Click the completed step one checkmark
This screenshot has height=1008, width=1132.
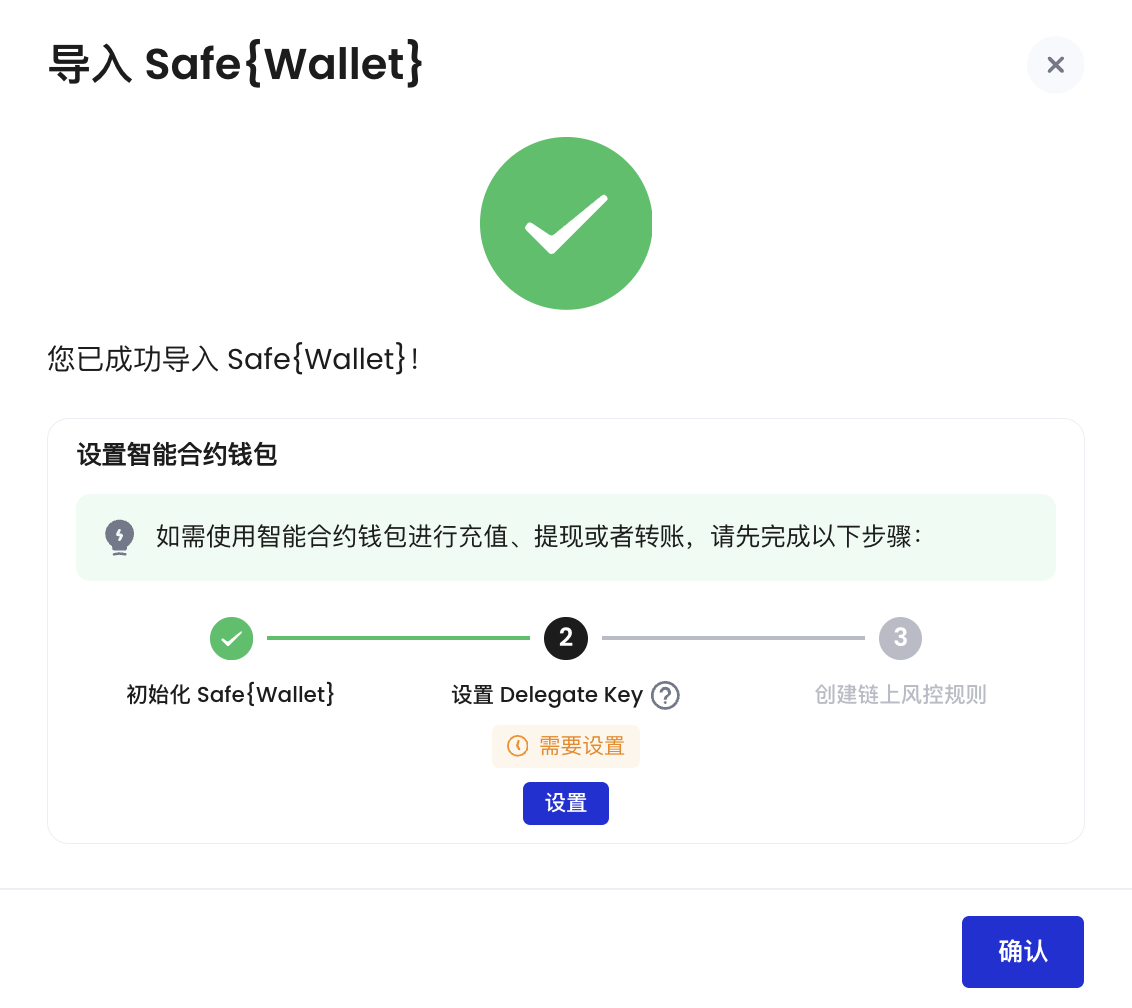(x=231, y=638)
